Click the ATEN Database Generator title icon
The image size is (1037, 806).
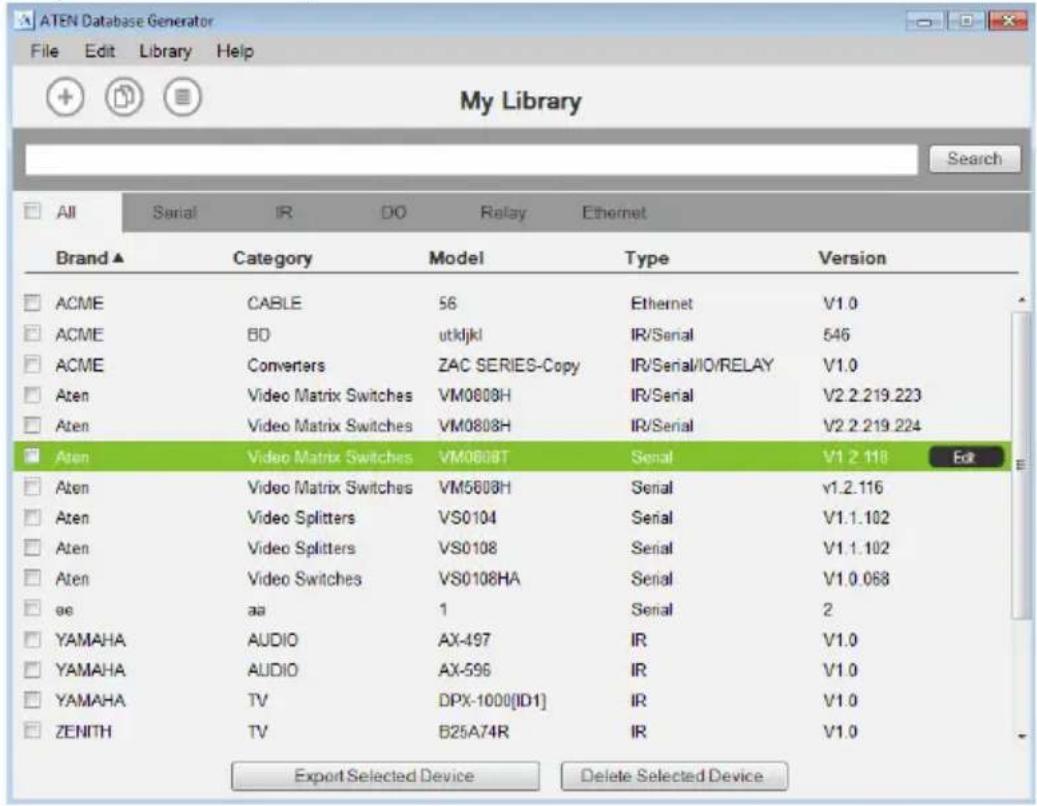(x=24, y=20)
